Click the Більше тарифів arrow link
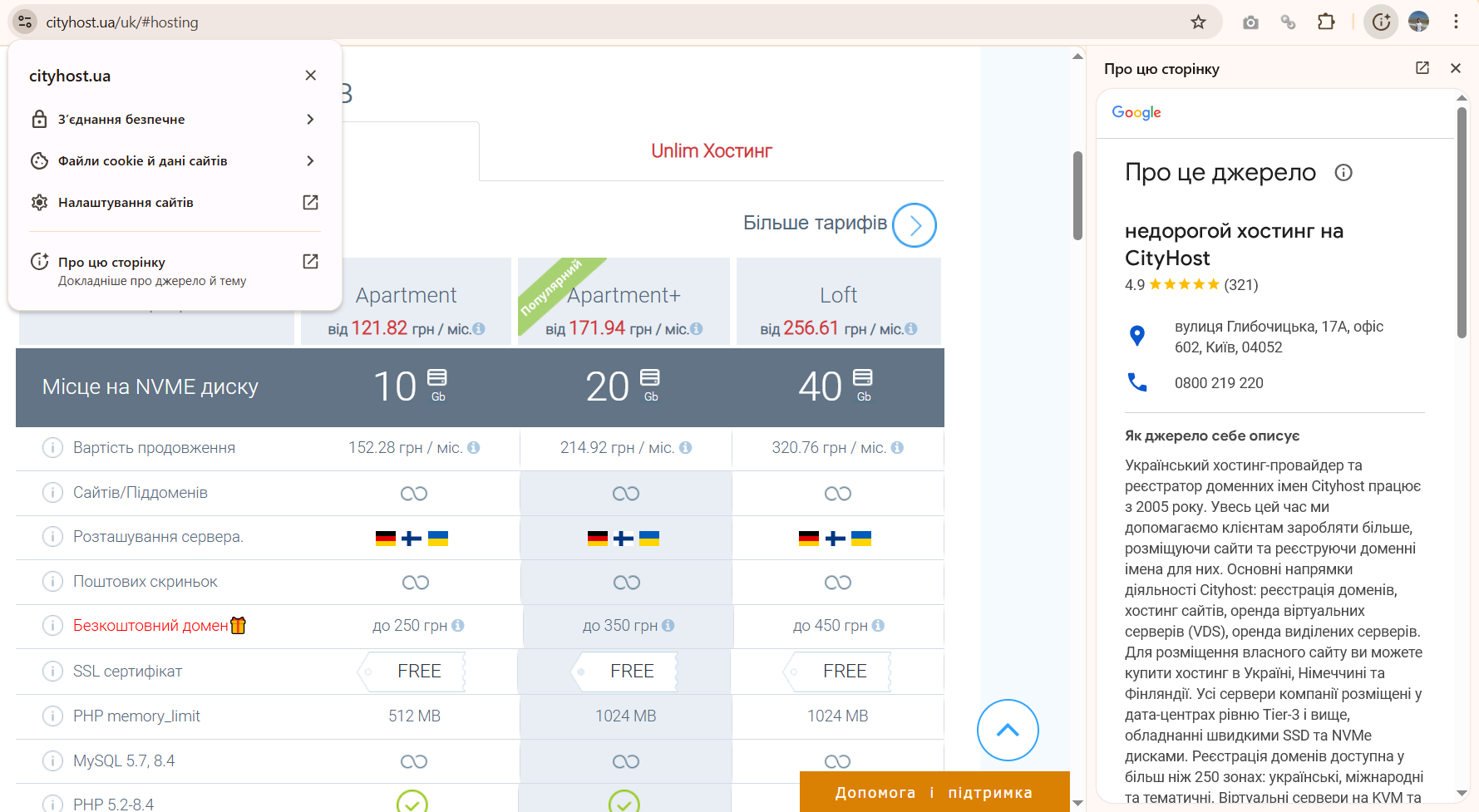 click(914, 224)
